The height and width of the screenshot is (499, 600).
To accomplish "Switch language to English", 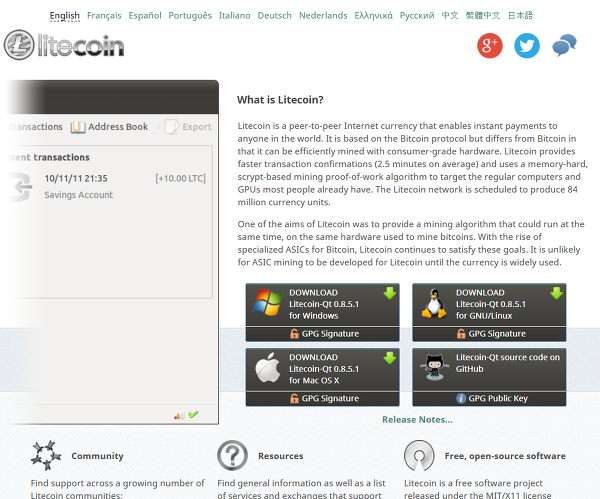I will [65, 16].
